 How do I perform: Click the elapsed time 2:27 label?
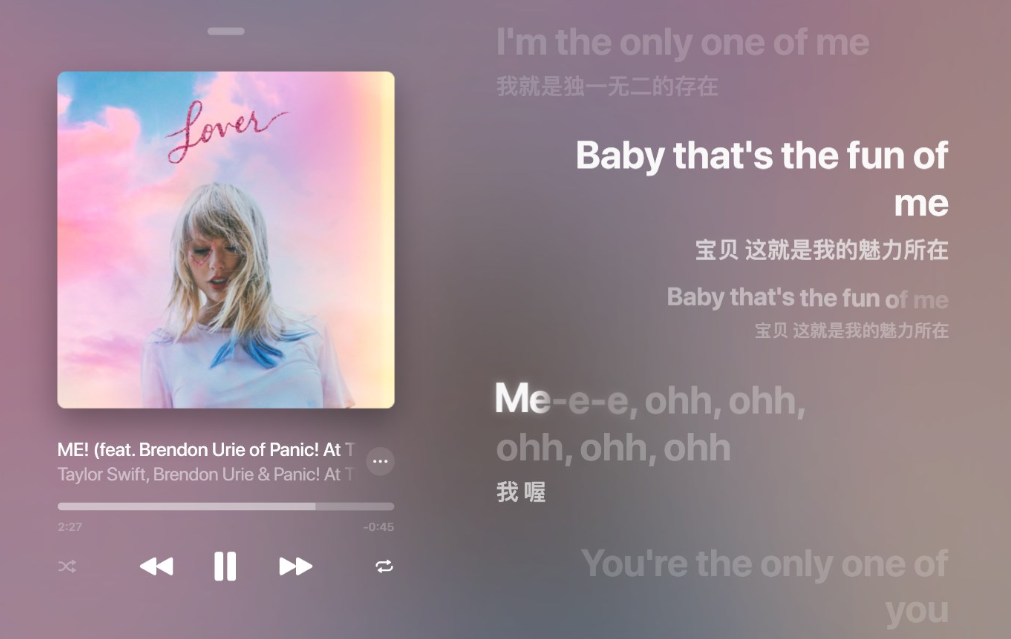70,527
